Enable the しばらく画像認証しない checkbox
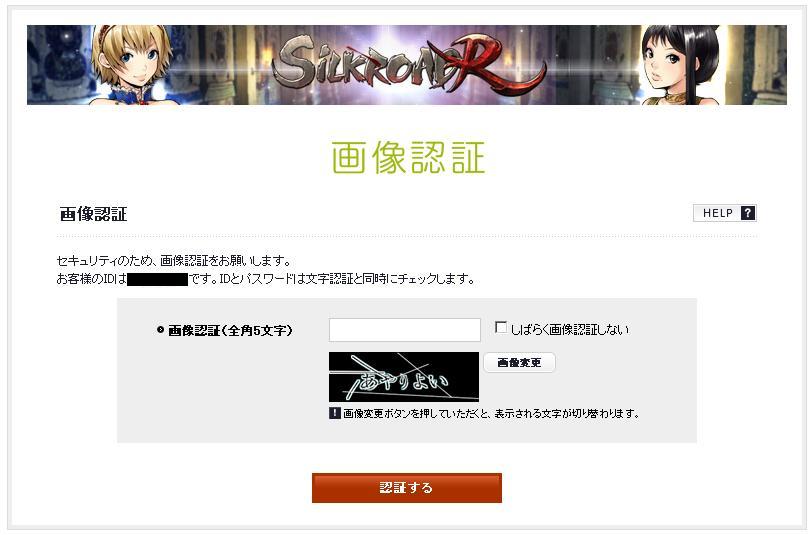The image size is (811, 535). pos(500,328)
